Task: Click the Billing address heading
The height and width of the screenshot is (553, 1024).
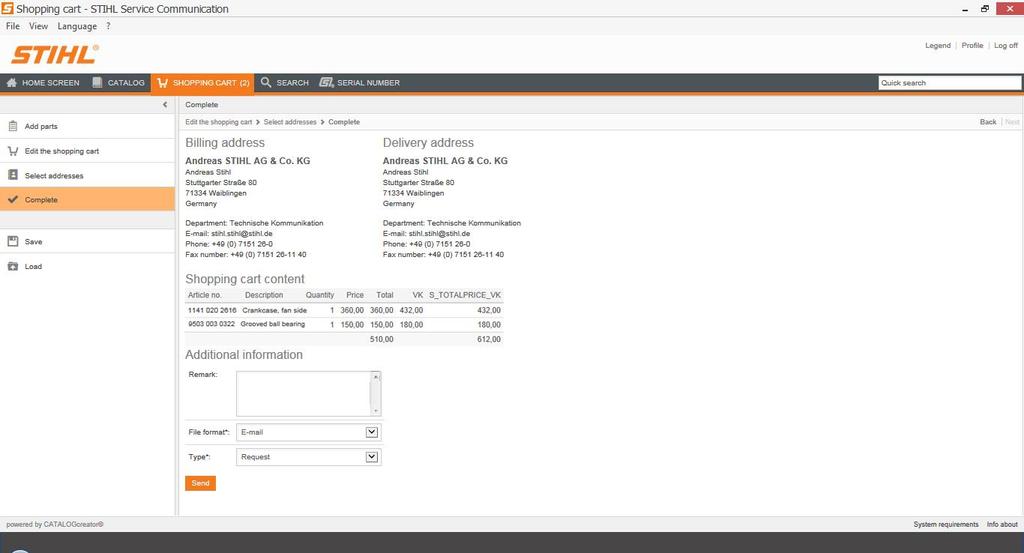Action: coord(225,142)
